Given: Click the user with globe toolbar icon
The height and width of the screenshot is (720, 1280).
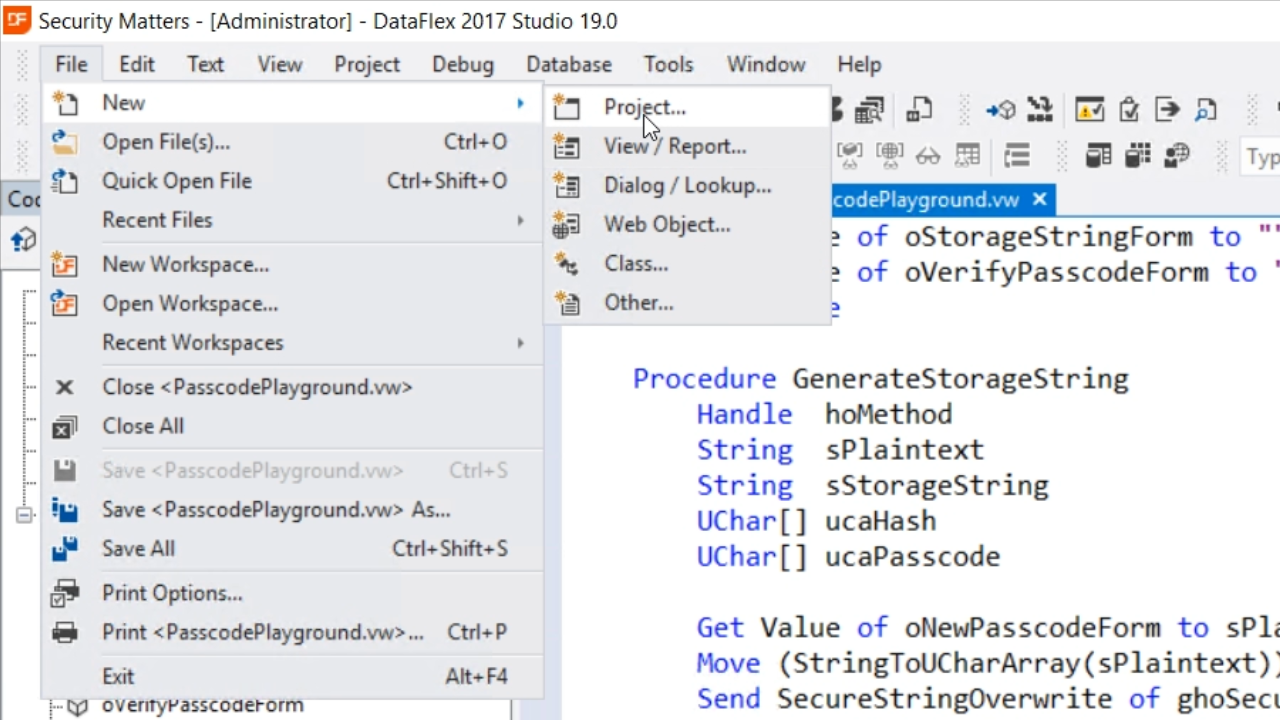Looking at the screenshot, I should (x=1177, y=155).
